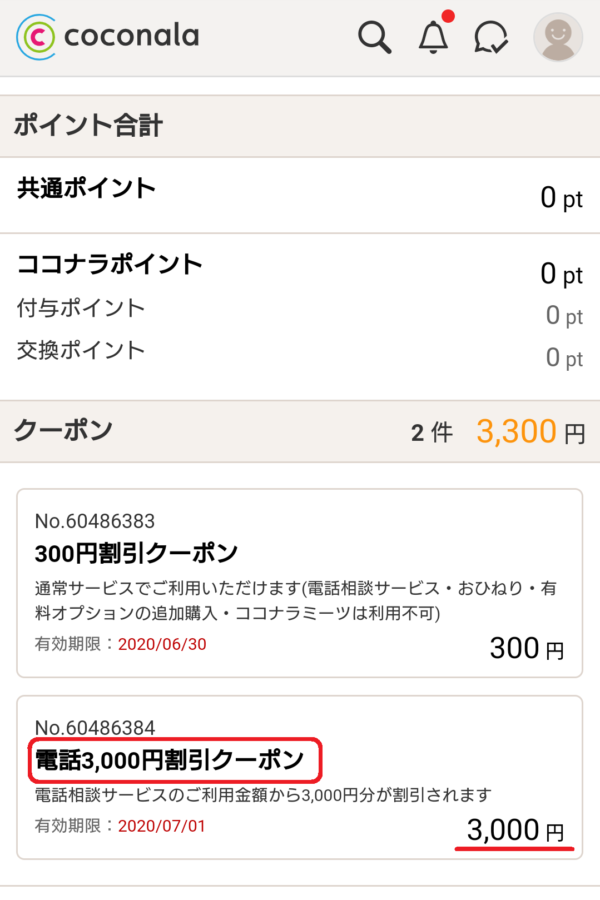Click the ポイント合計 section header
Screen dimensions: 600x900
(88, 126)
